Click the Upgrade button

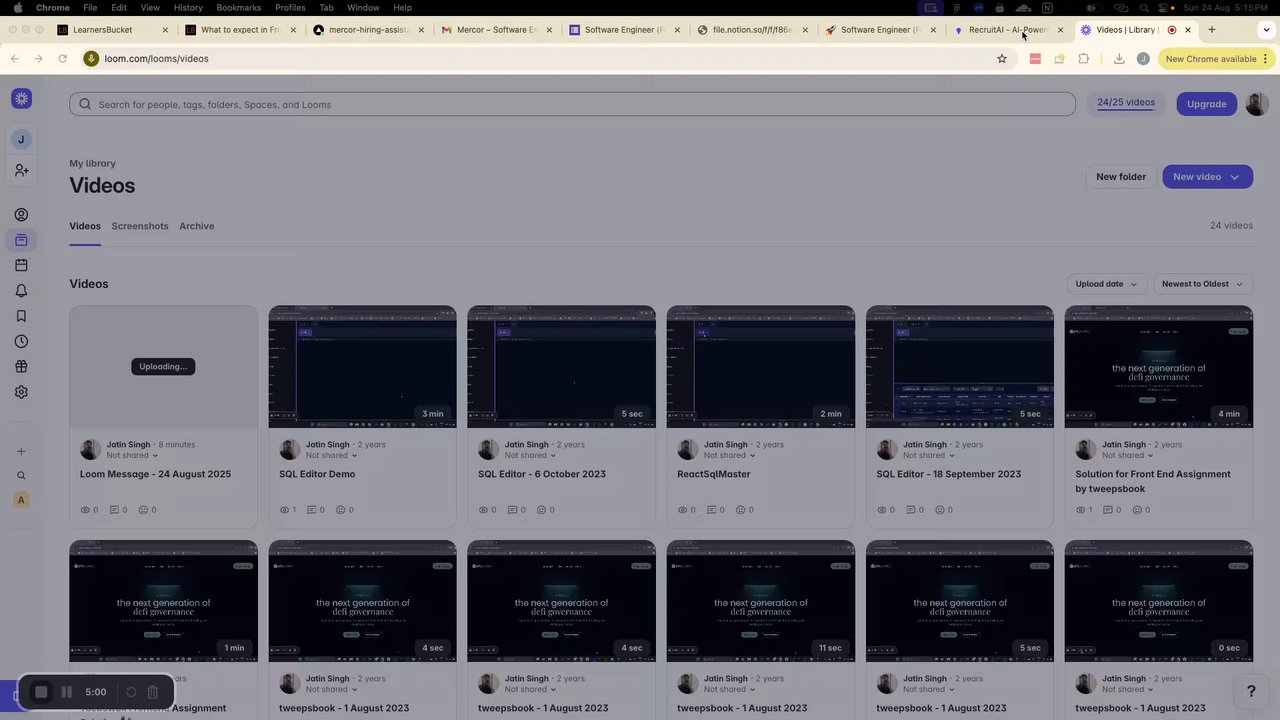[1207, 104]
